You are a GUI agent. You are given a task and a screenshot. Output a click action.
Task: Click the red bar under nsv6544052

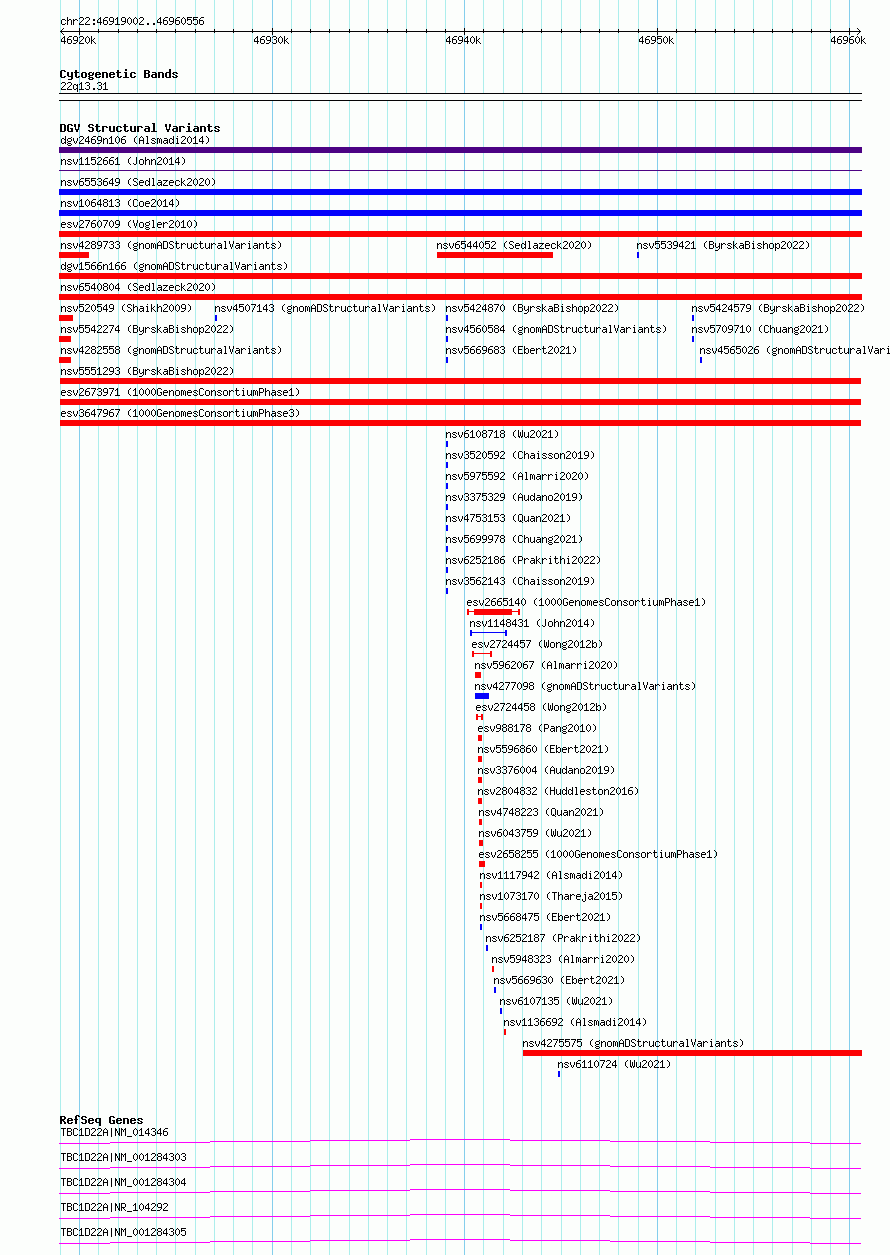click(x=495, y=255)
